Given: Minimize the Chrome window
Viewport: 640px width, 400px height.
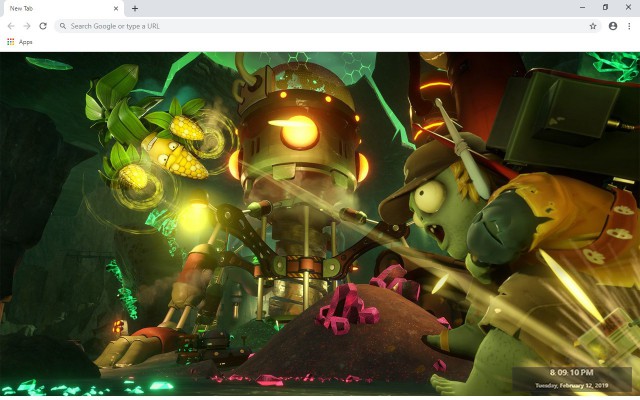Looking at the screenshot, I should tap(582, 7).
